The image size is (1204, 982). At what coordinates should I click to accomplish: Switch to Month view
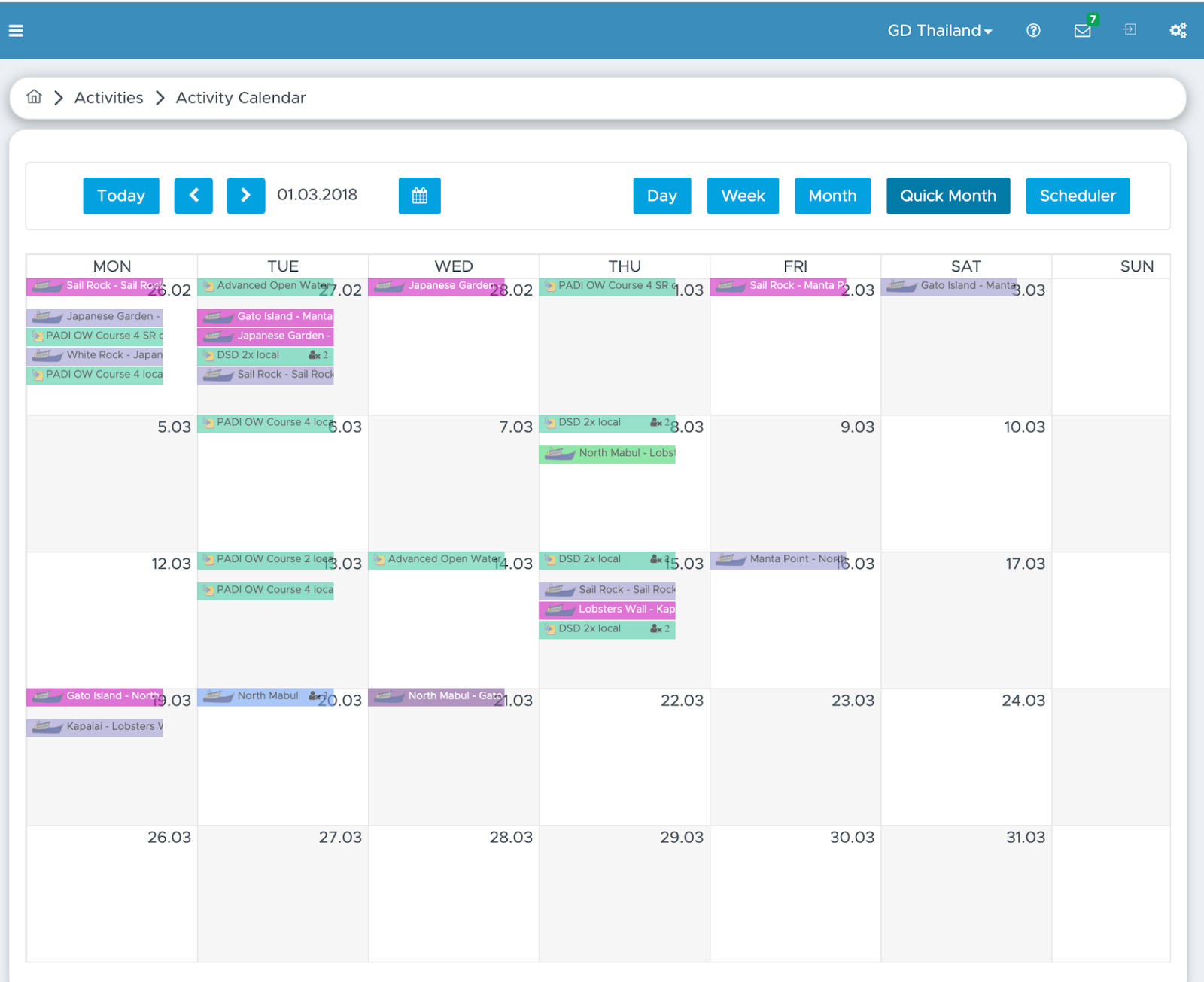pyautogui.click(x=832, y=196)
